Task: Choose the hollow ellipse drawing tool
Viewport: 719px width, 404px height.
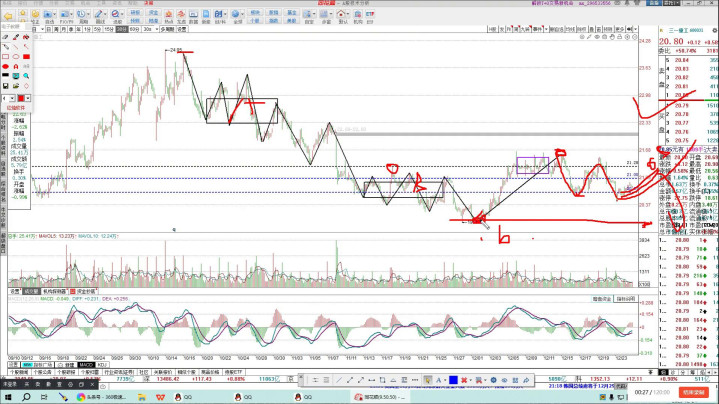Action: pos(16,56)
